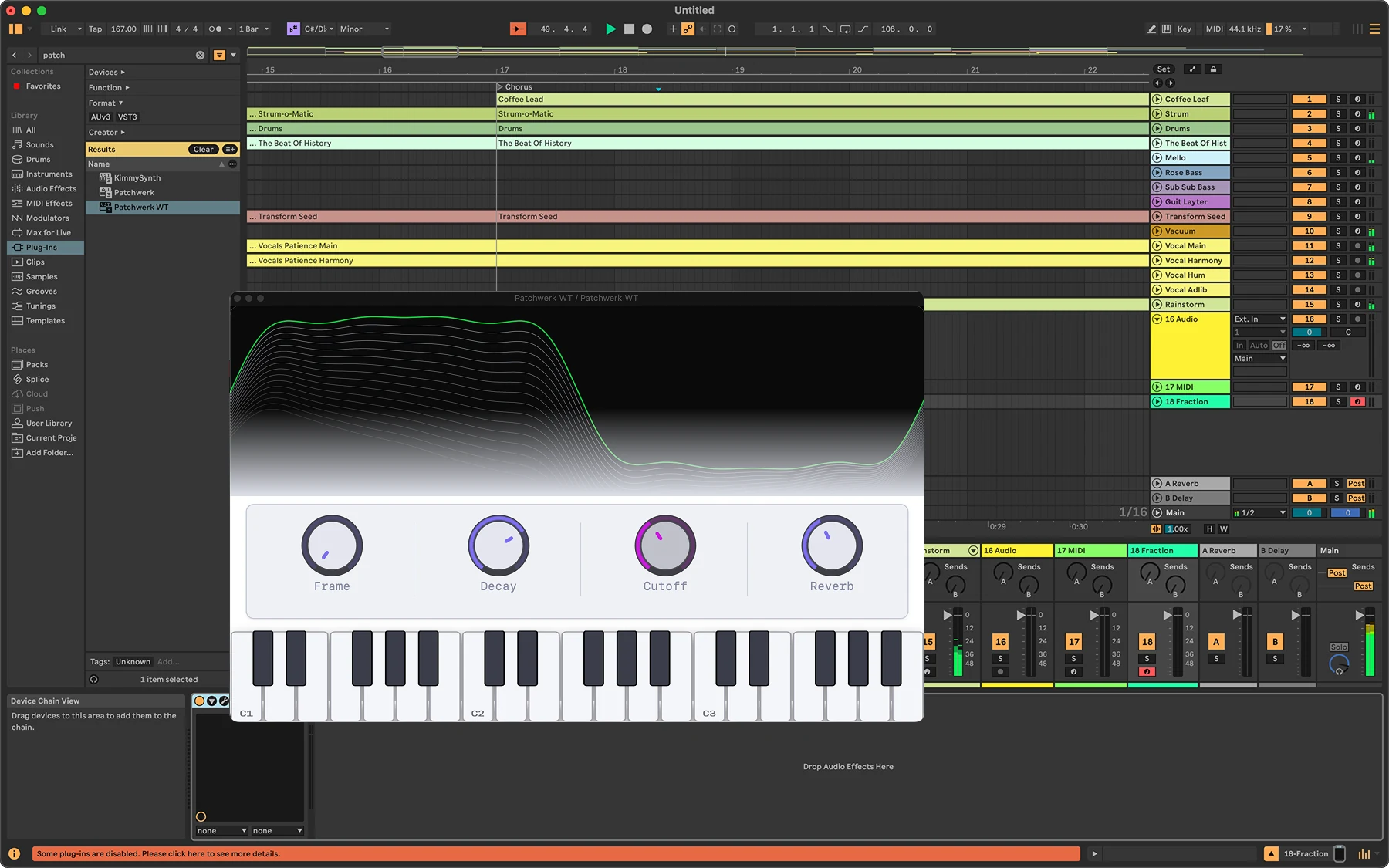Image resolution: width=1389 pixels, height=868 pixels.
Task: Toggle the arrangement Loop switch icon
Action: [x=845, y=29]
